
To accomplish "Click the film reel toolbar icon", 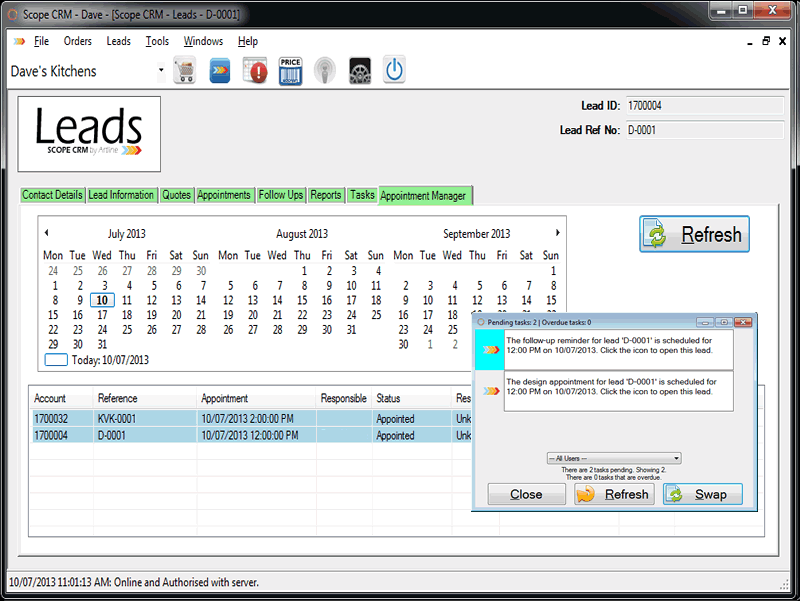I will (x=360, y=71).
